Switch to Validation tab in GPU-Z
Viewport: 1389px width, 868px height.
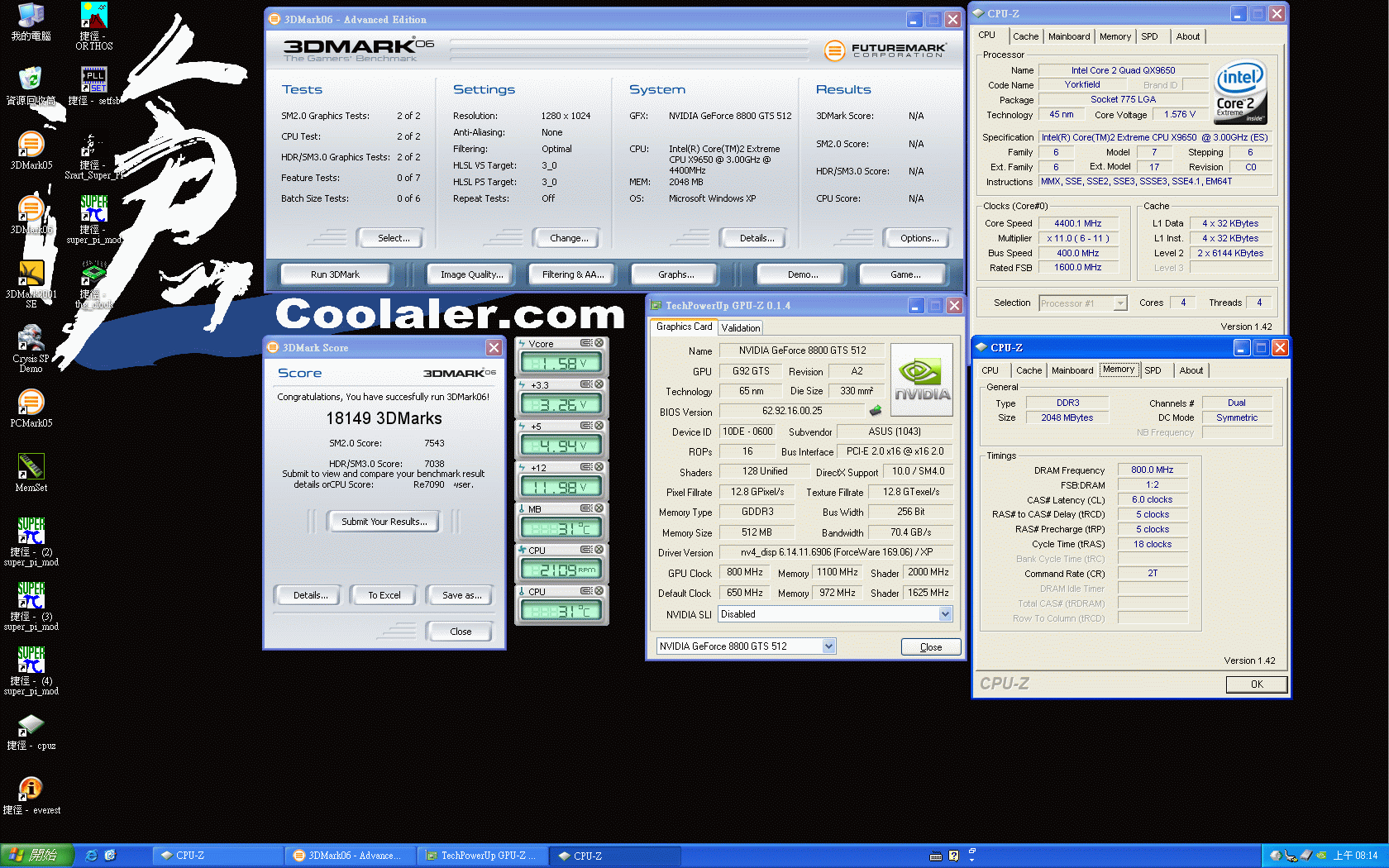coord(741,328)
